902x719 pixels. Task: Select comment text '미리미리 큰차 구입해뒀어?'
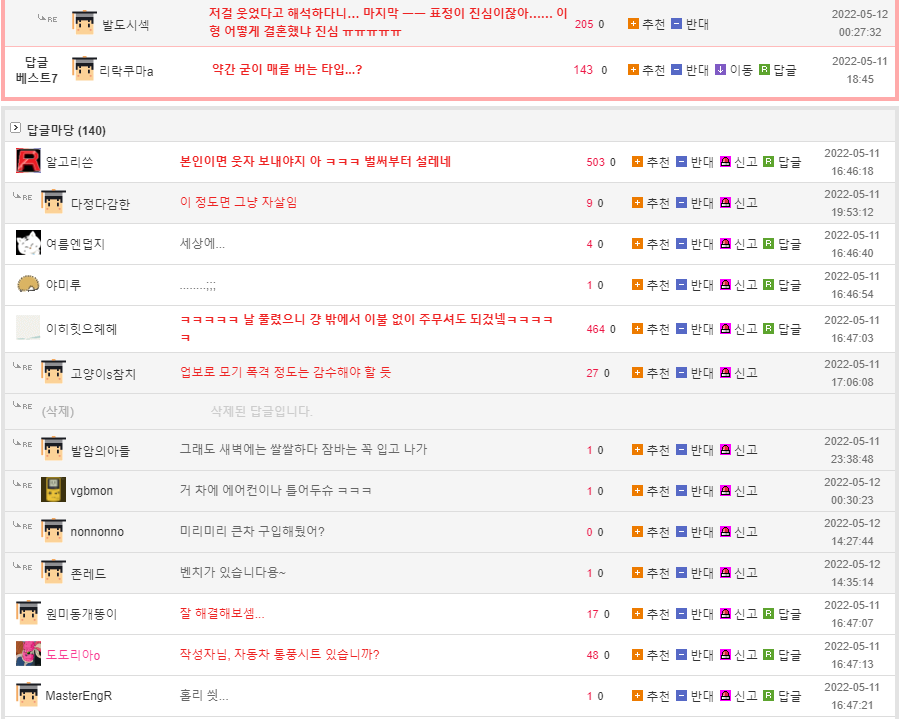pyautogui.click(x=253, y=531)
